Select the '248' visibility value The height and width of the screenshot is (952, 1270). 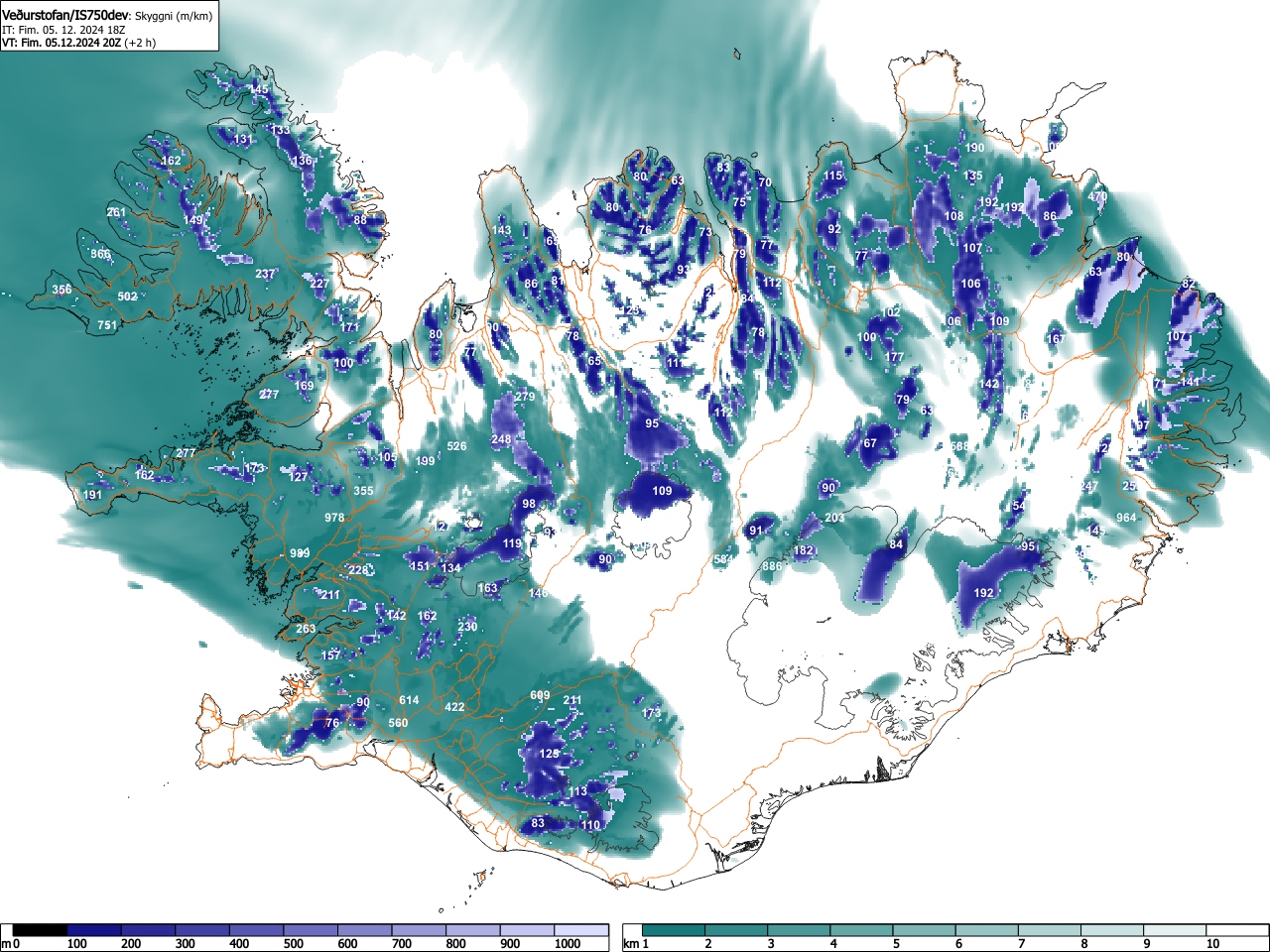tap(501, 439)
